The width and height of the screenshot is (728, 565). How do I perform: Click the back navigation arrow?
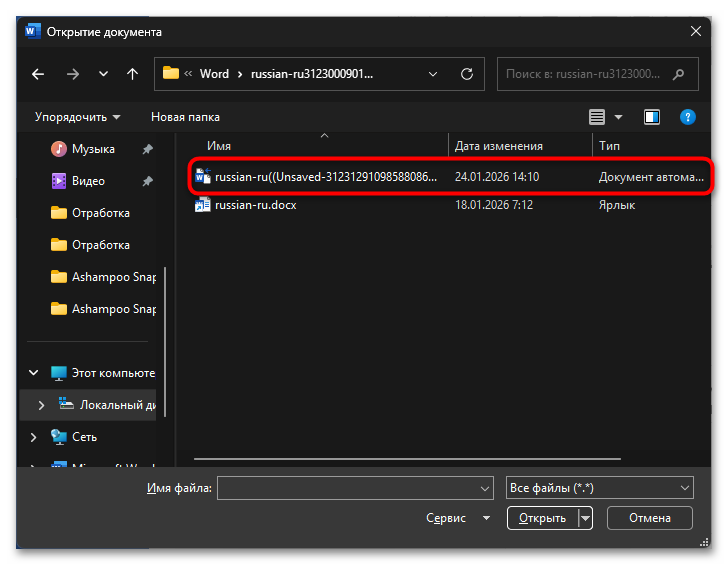coord(38,74)
